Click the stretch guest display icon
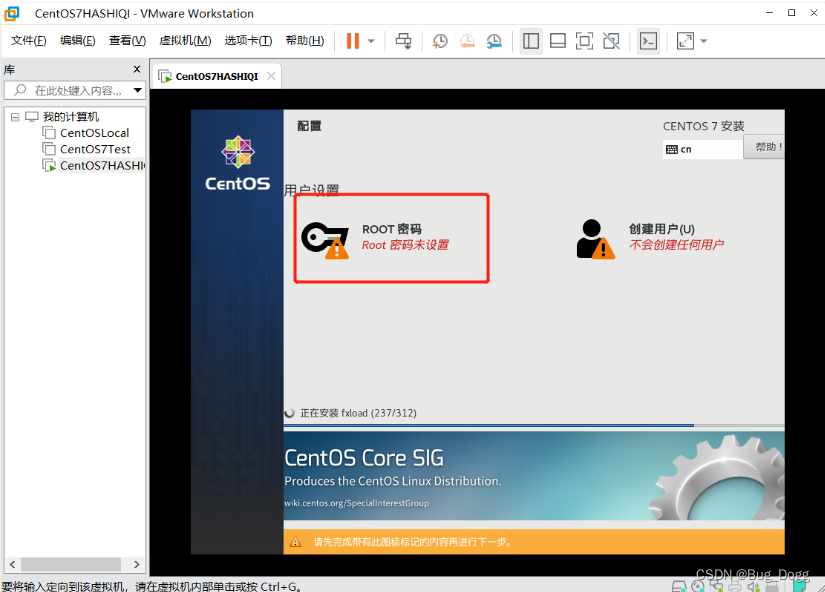Image resolution: width=825 pixels, height=592 pixels. 685,41
